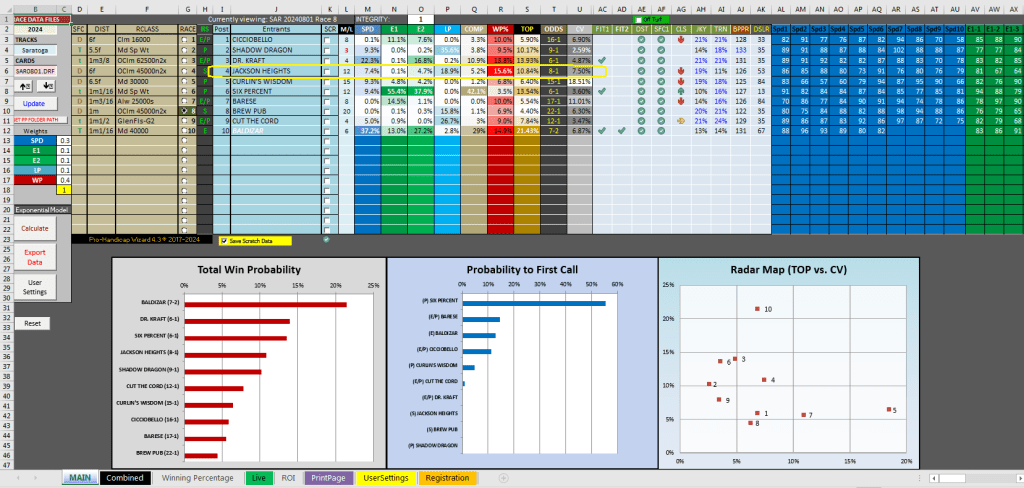Click the red Baldizar bar in Total Win Probability
The image size is (1024, 488).
[272, 305]
